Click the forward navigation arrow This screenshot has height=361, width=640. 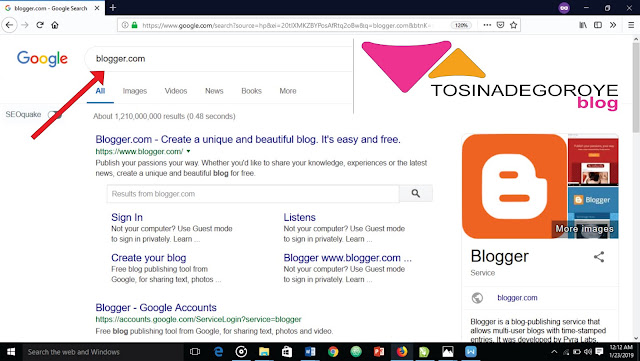click(25, 25)
